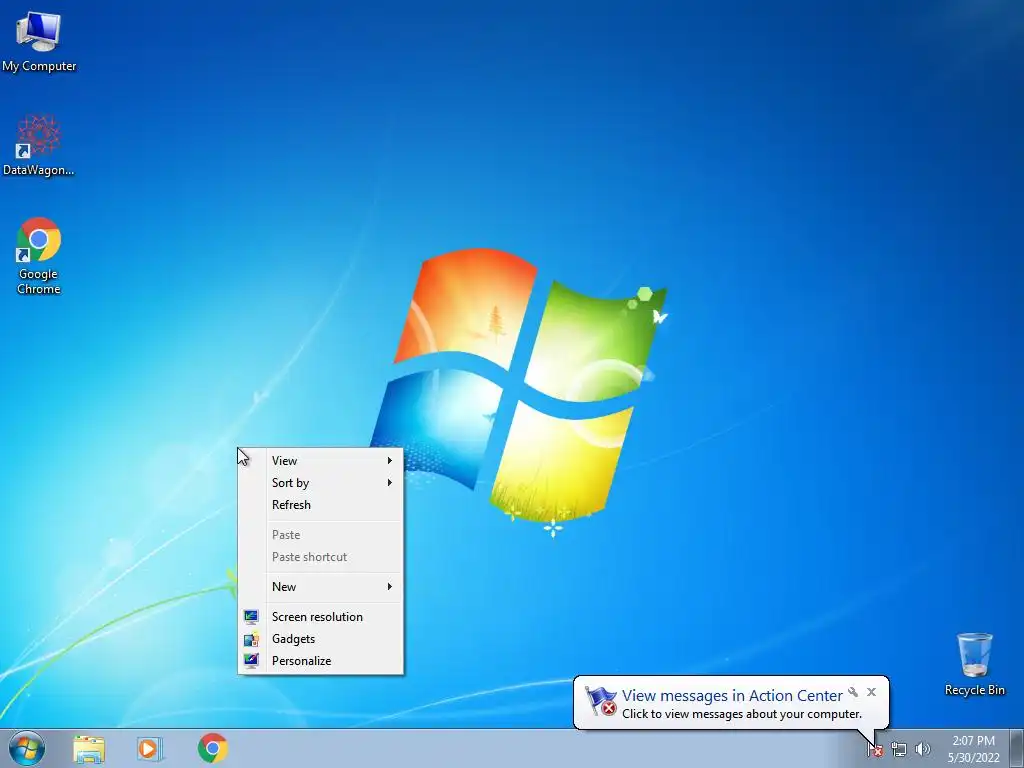Launch Chrome from the taskbar
Screen dimensions: 1024x768
pos(212,748)
